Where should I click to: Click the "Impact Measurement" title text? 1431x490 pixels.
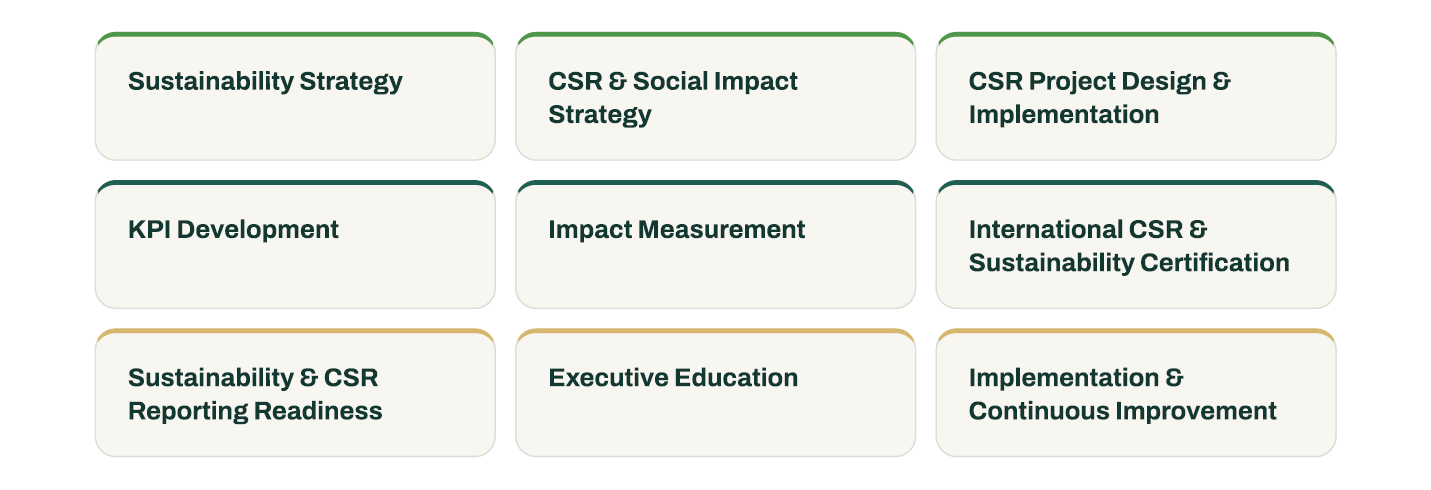click(677, 230)
